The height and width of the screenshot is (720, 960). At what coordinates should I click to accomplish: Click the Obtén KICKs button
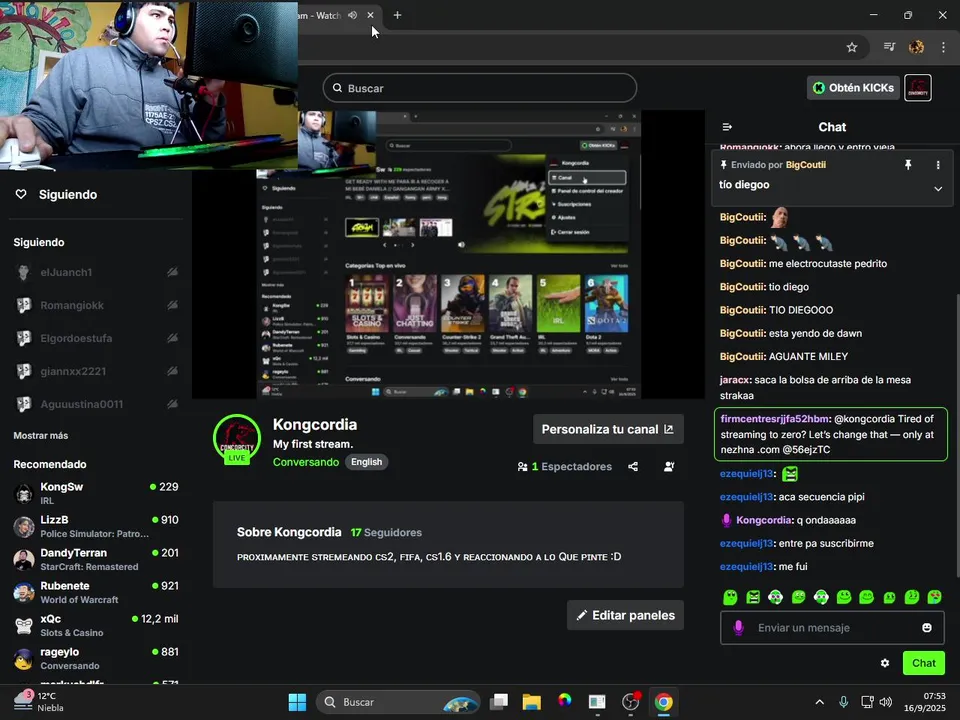point(853,88)
